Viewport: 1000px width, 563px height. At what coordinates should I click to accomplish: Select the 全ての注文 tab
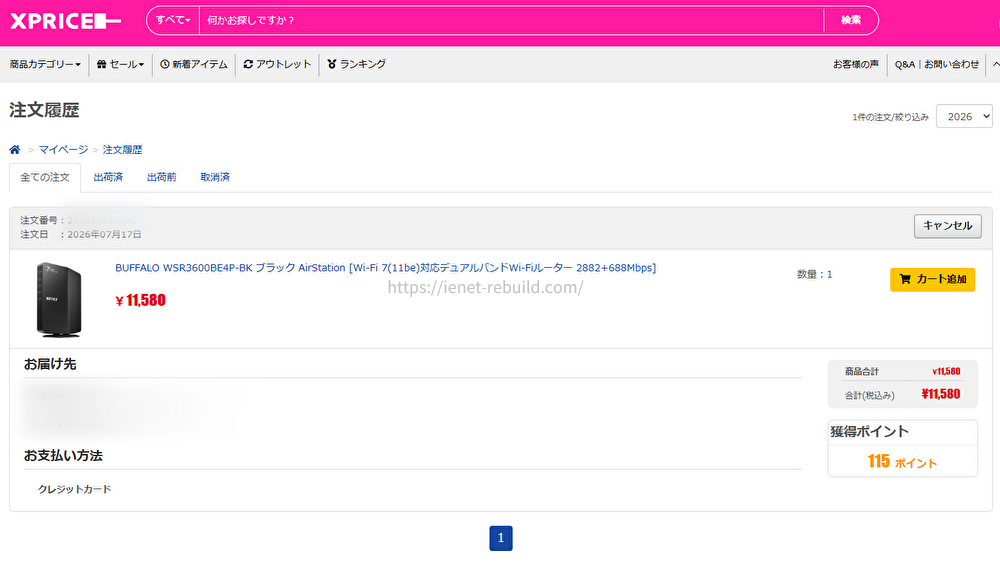tap(45, 177)
